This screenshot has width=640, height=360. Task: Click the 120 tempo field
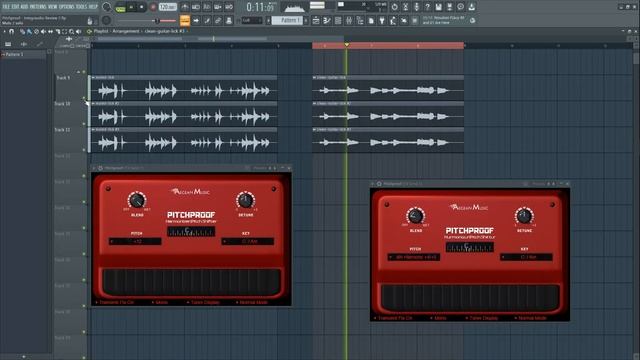[x=168, y=7]
